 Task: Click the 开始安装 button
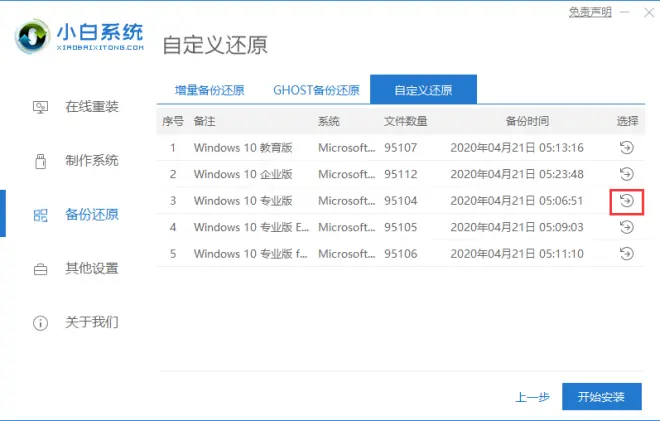(602, 397)
